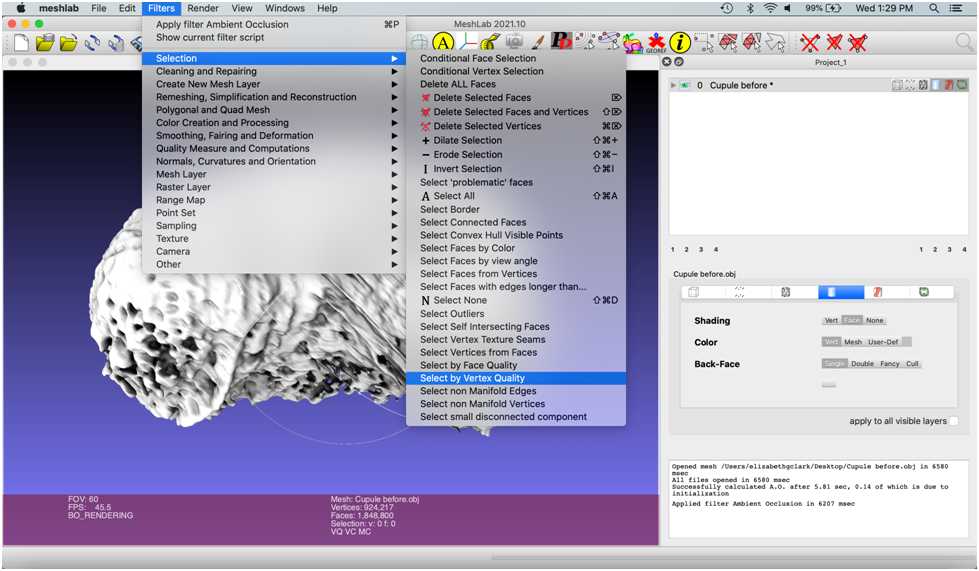This screenshot has height=571, width=979.
Task: Open the Render menu in menu bar
Action: pyautogui.click(x=203, y=8)
